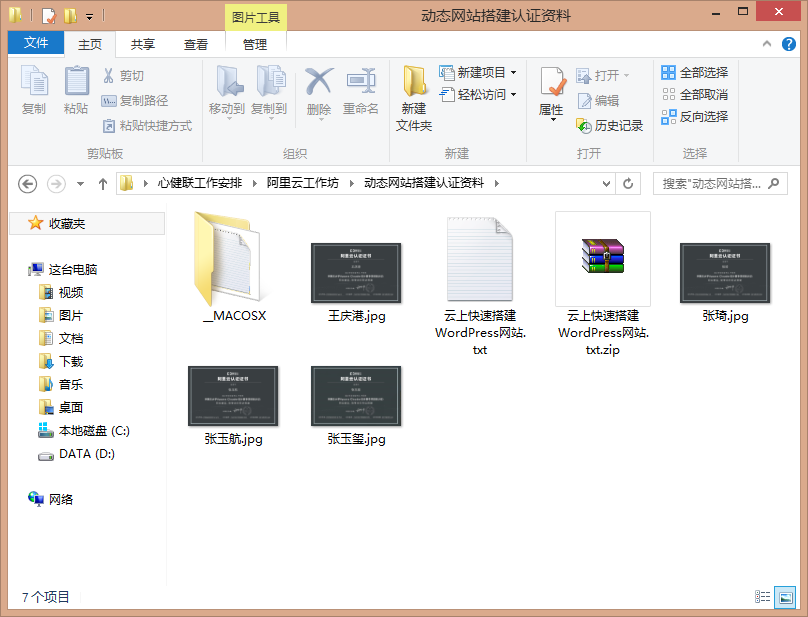
Task: Select the 张琦.jpg image thumbnail
Action: tap(724, 272)
